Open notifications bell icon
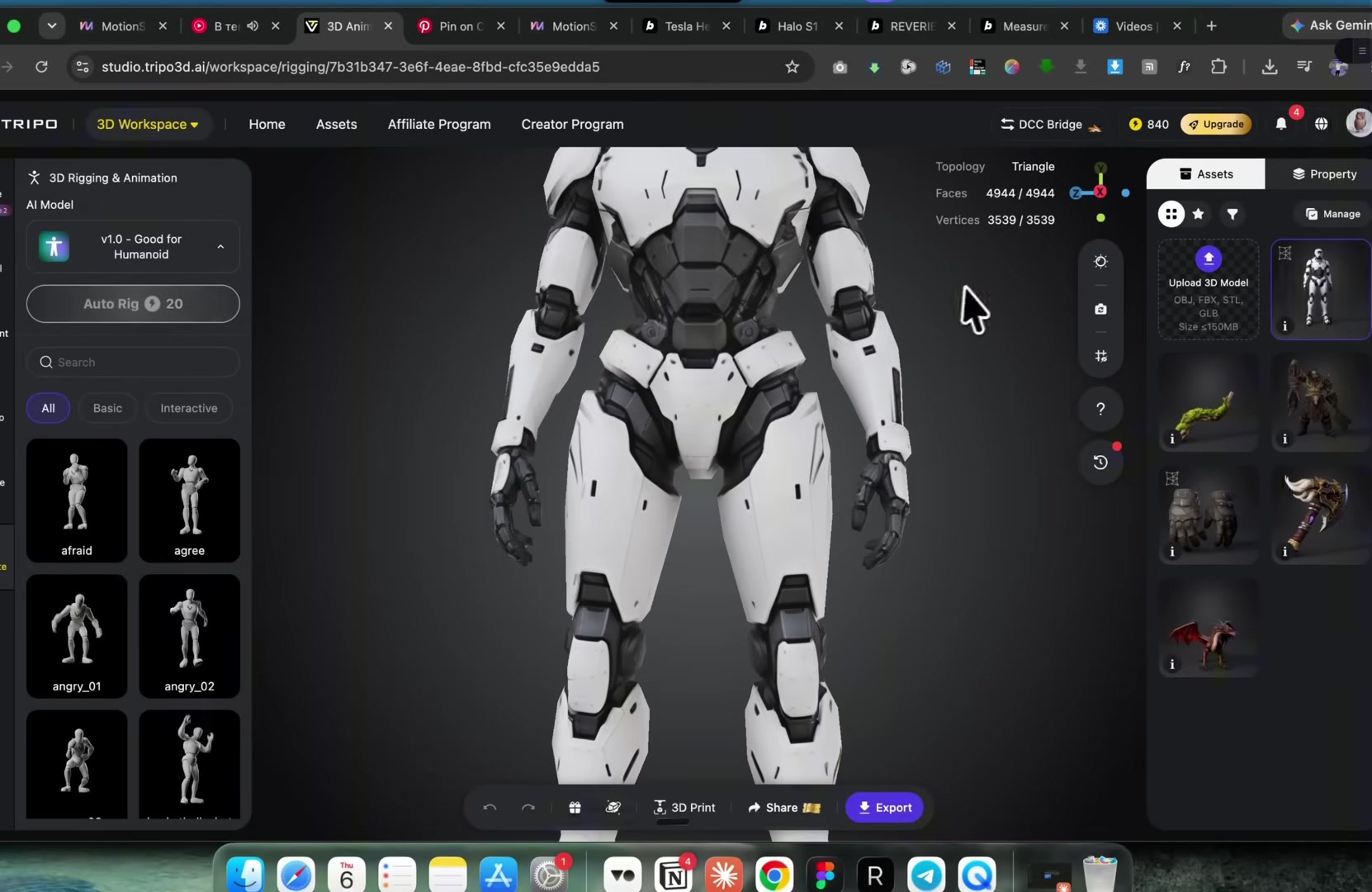The width and height of the screenshot is (1372, 892). (1281, 124)
